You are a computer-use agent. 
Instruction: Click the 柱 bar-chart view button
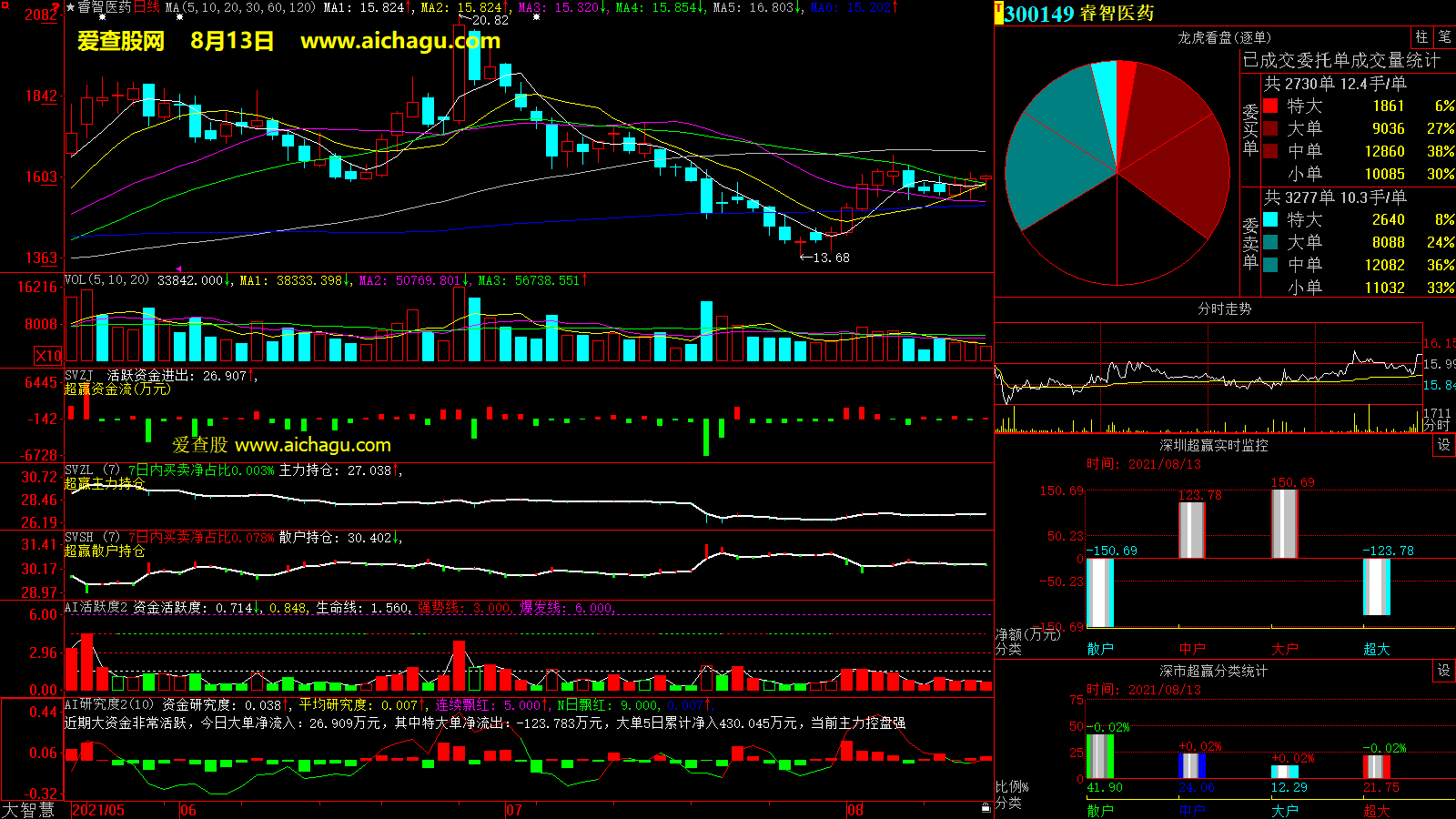(x=1421, y=36)
